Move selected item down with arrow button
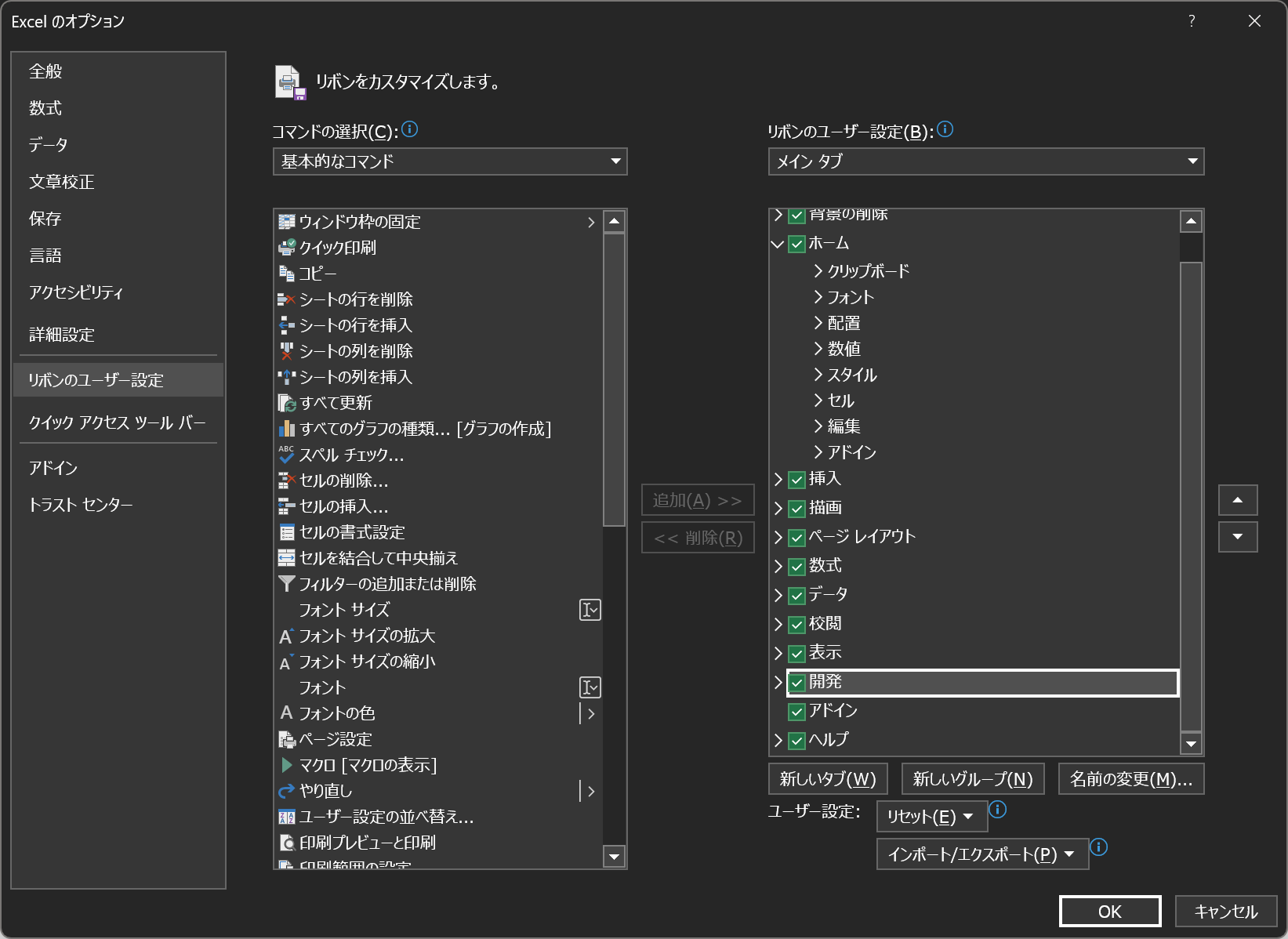Screen dimensions: 1288x939 pos(1238,537)
